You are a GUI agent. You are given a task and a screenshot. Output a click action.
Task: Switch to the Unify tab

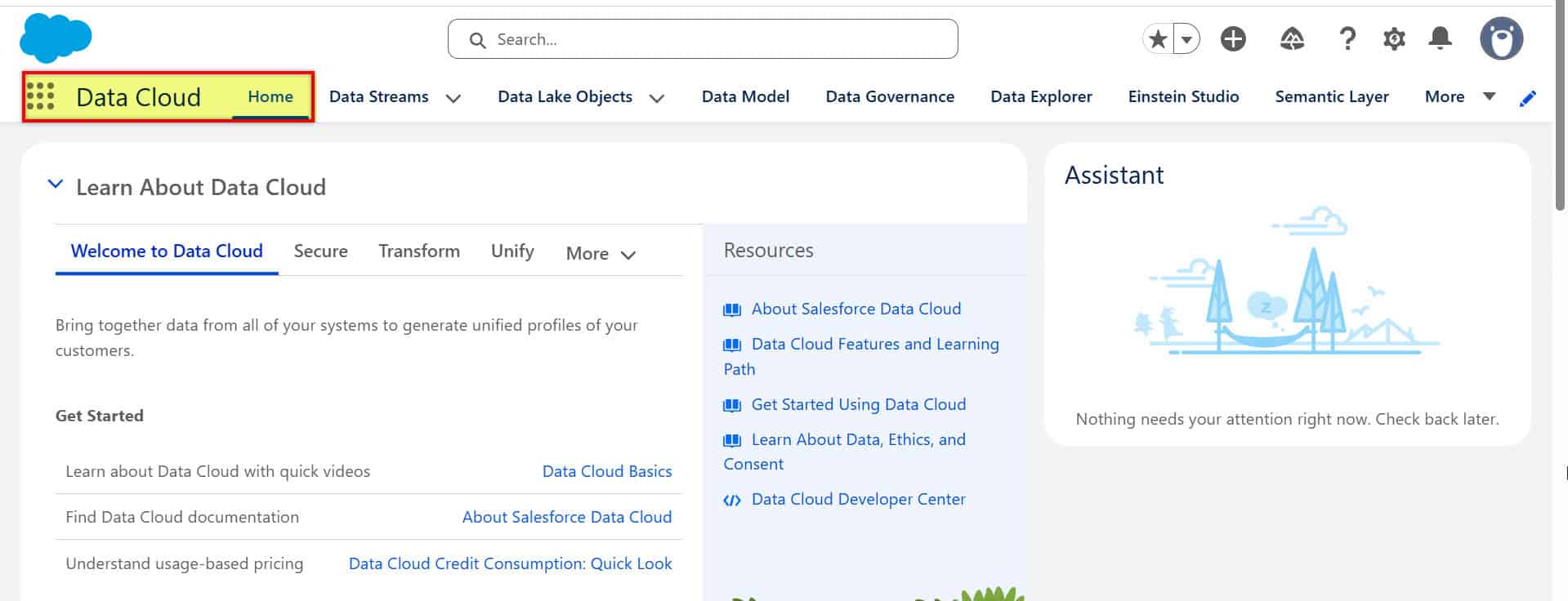click(x=512, y=251)
